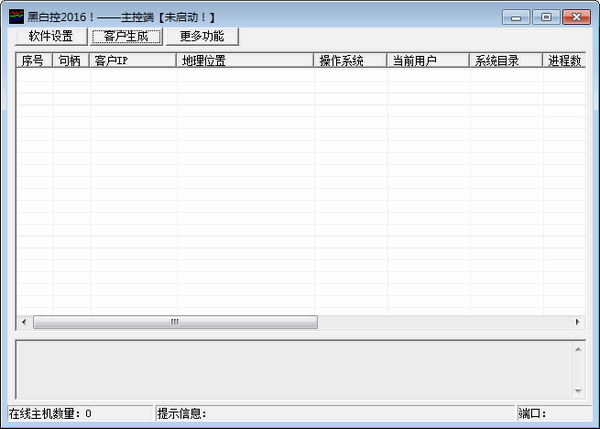
Task: Click the 操作系统 column header
Action: coord(350,60)
